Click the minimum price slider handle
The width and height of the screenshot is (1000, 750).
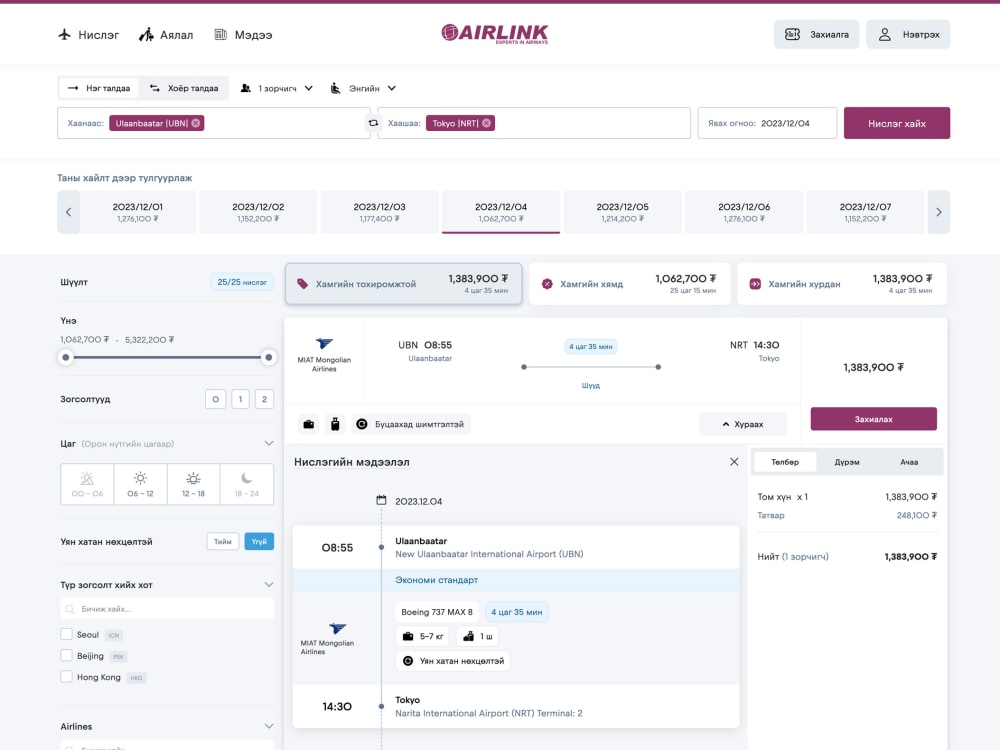pyautogui.click(x=66, y=357)
